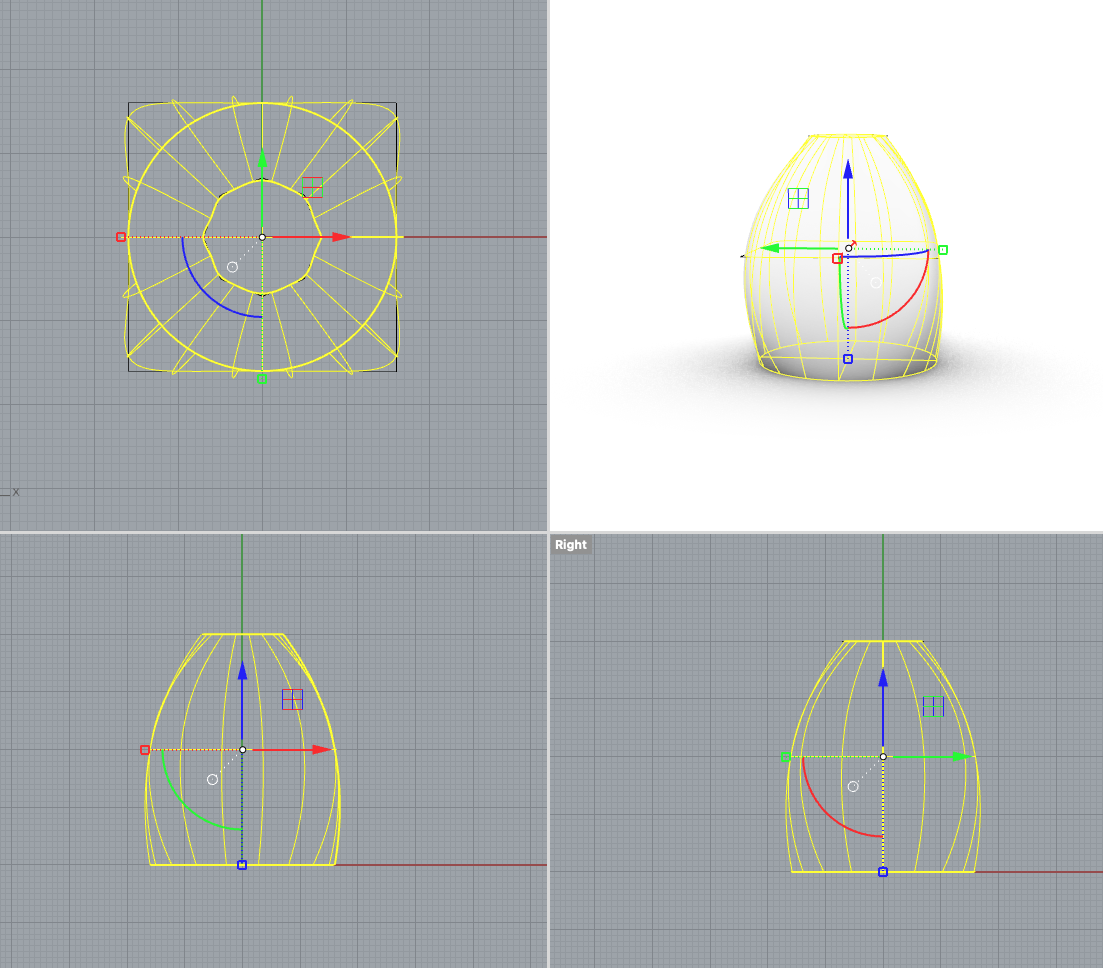Select the green Y-axis gumball arrow in Top viewport

click(262, 162)
